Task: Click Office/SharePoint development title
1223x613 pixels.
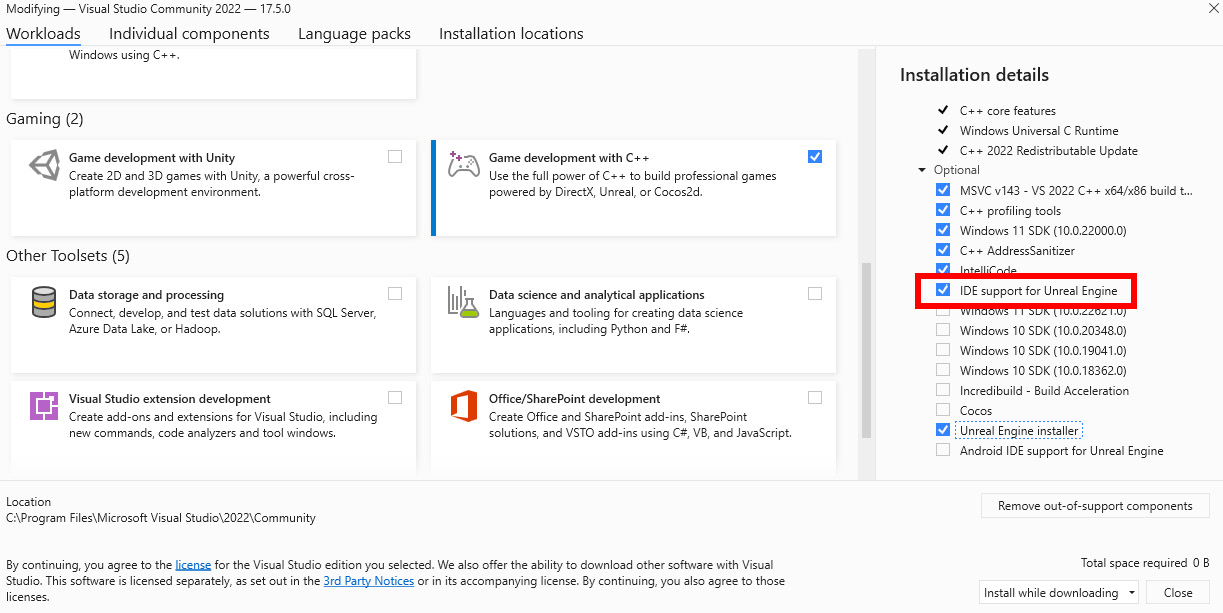Action: pos(575,399)
